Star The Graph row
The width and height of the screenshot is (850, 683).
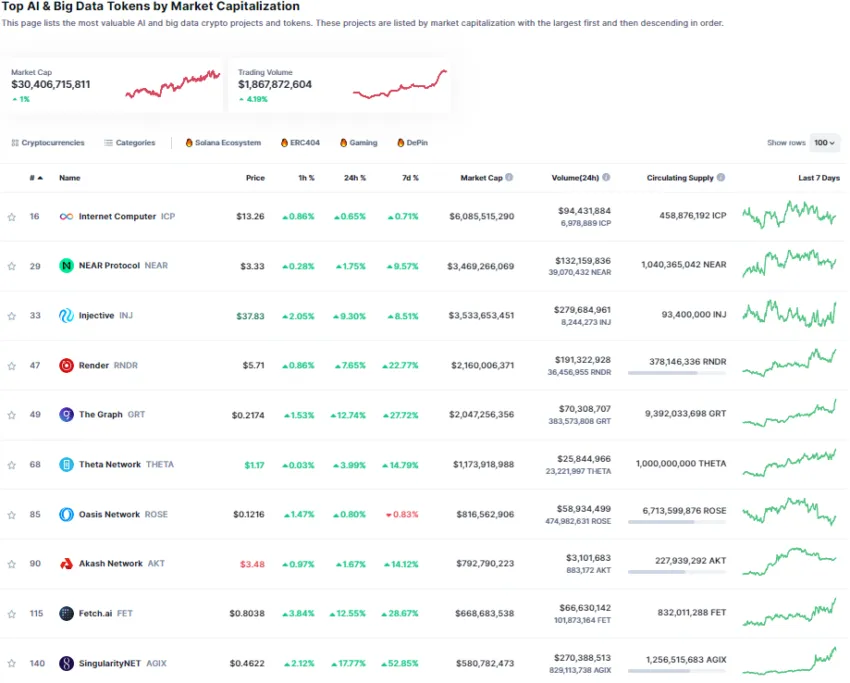pyautogui.click(x=11, y=415)
